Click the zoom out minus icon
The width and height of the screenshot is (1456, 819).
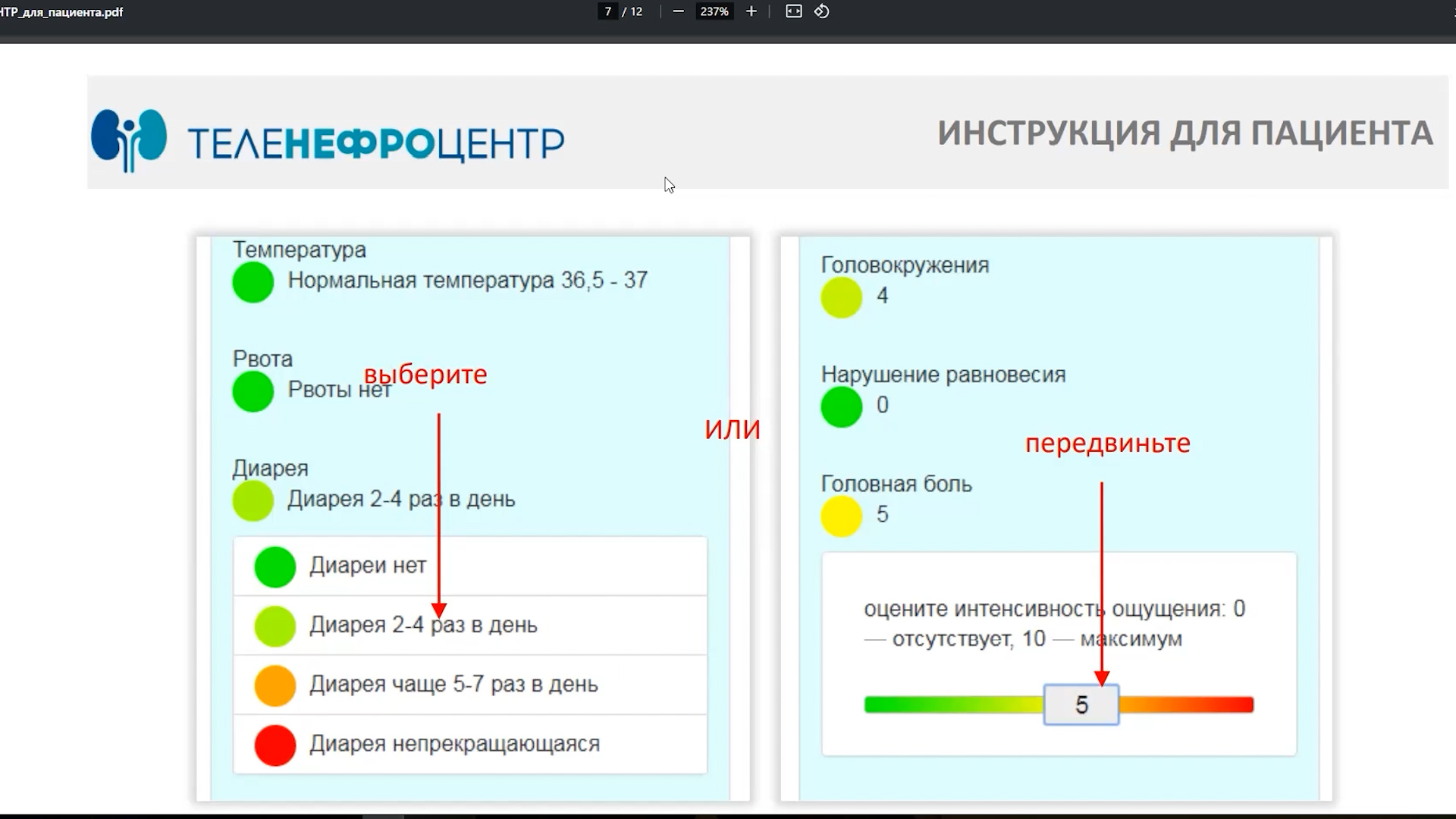[679, 11]
